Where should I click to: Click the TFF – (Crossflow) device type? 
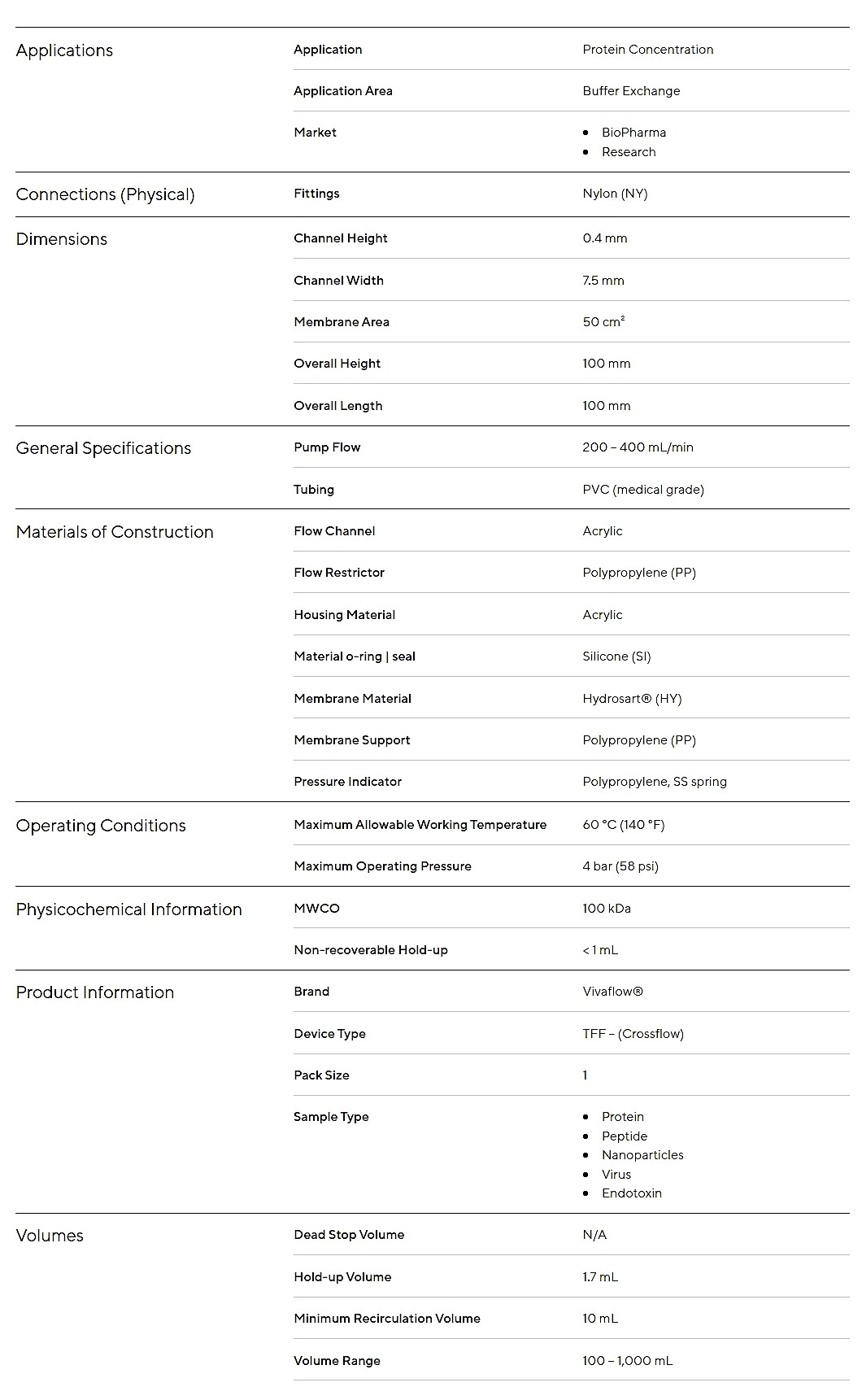633,1034
